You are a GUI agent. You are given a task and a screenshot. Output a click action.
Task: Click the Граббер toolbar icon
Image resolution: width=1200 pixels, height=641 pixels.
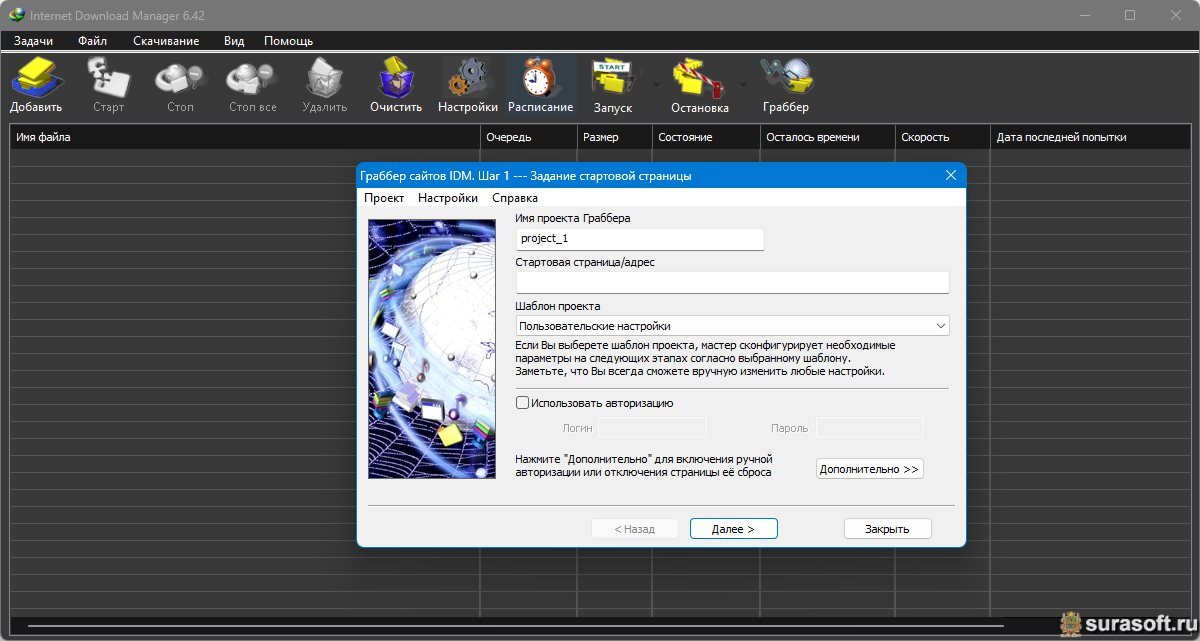point(785,80)
